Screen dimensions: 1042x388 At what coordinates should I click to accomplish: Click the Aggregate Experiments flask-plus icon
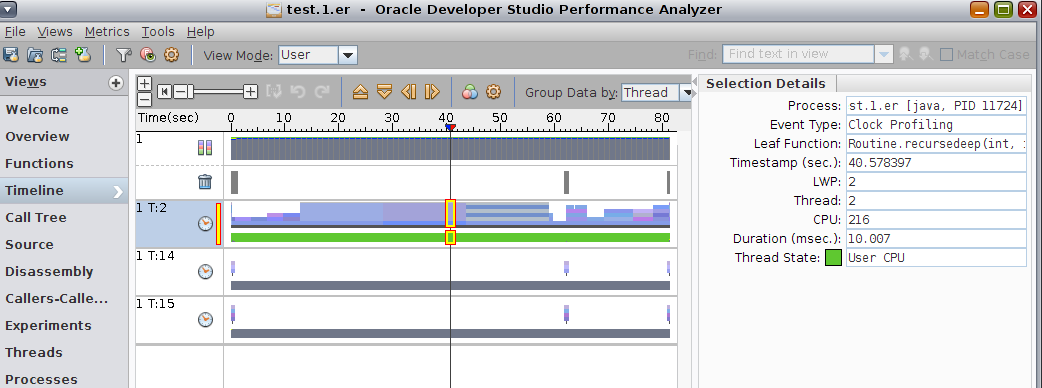(x=83, y=55)
